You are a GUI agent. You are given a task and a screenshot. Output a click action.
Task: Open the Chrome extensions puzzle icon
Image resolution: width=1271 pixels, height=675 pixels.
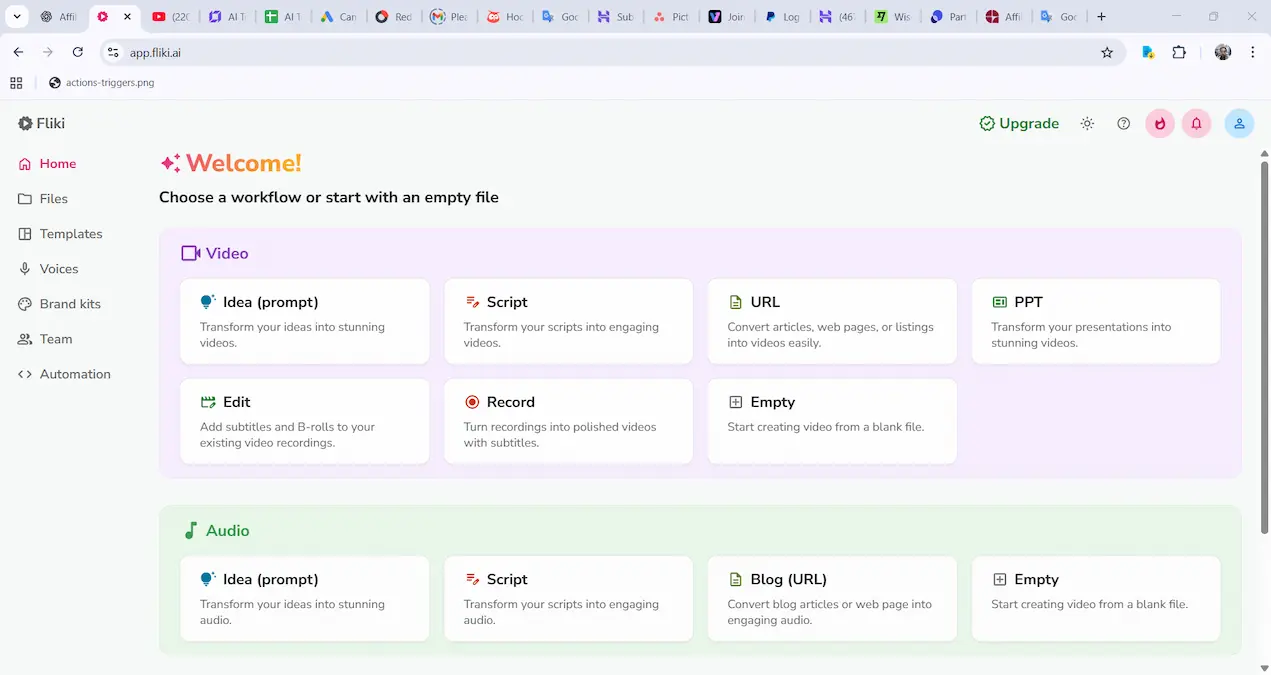click(1179, 53)
